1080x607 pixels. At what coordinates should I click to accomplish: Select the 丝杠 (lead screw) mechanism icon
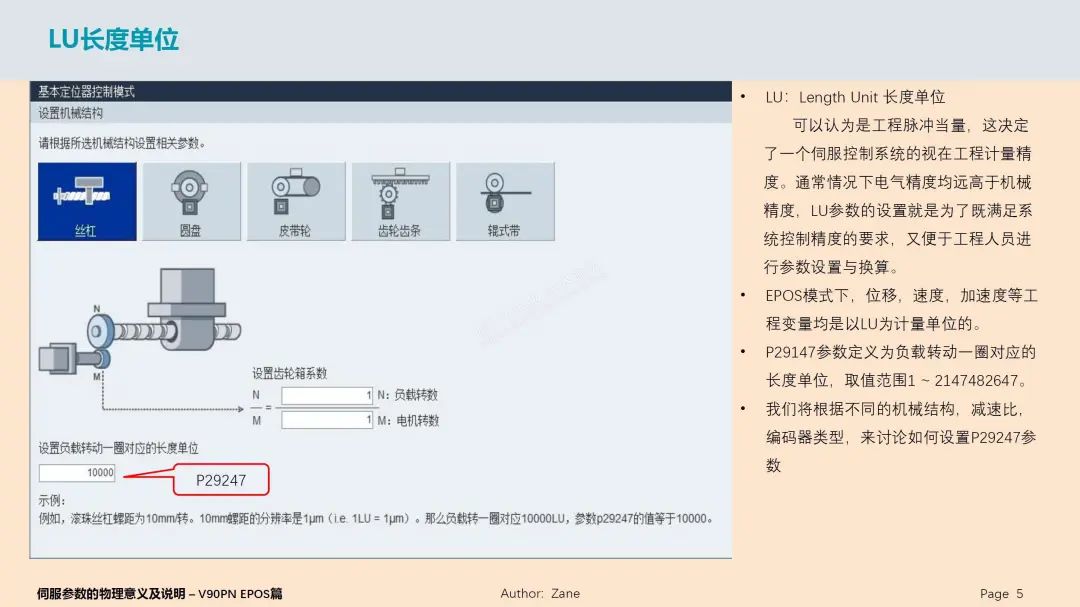pyautogui.click(x=86, y=200)
